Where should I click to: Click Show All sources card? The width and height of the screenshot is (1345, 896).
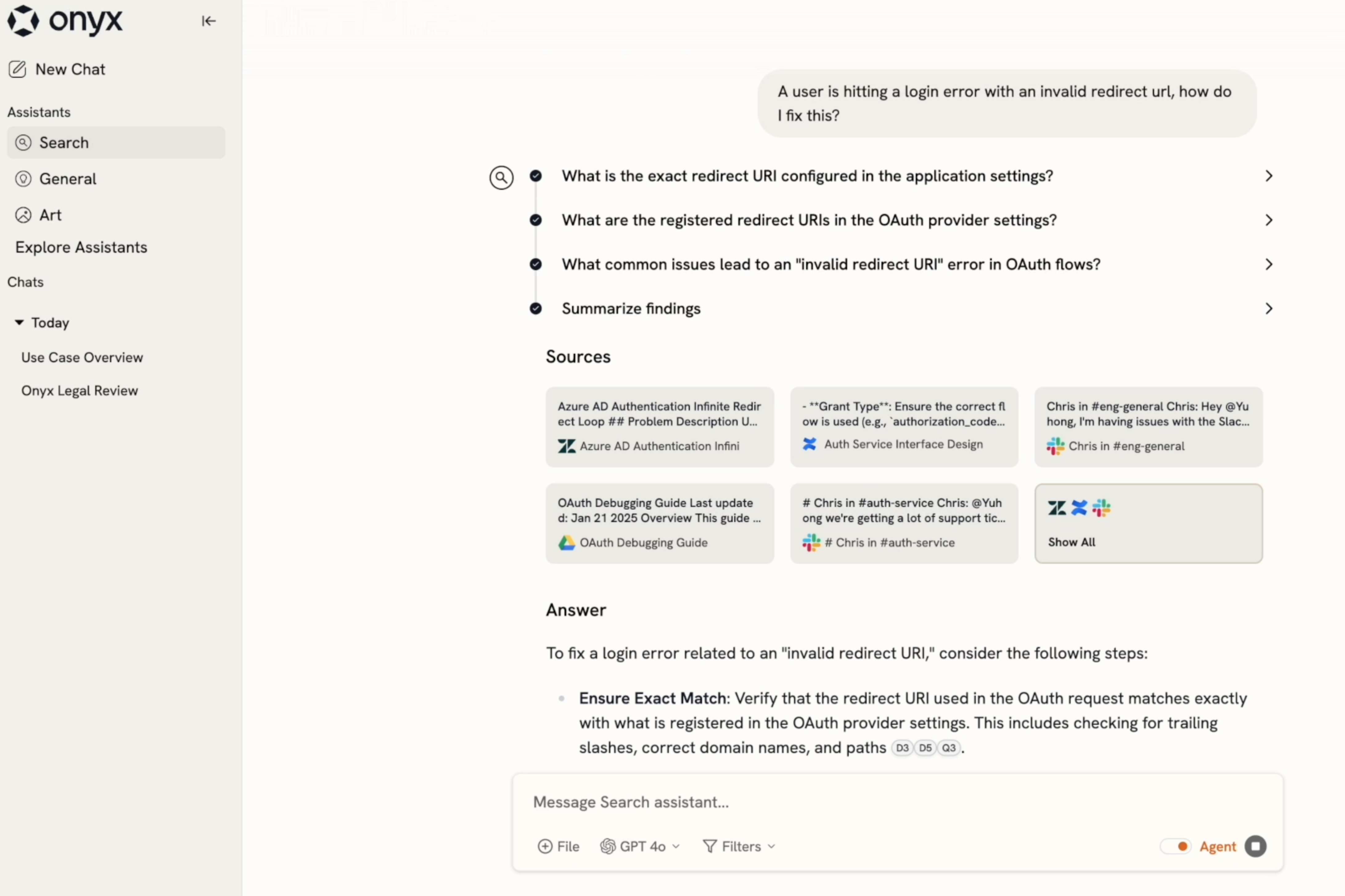[x=1148, y=523]
